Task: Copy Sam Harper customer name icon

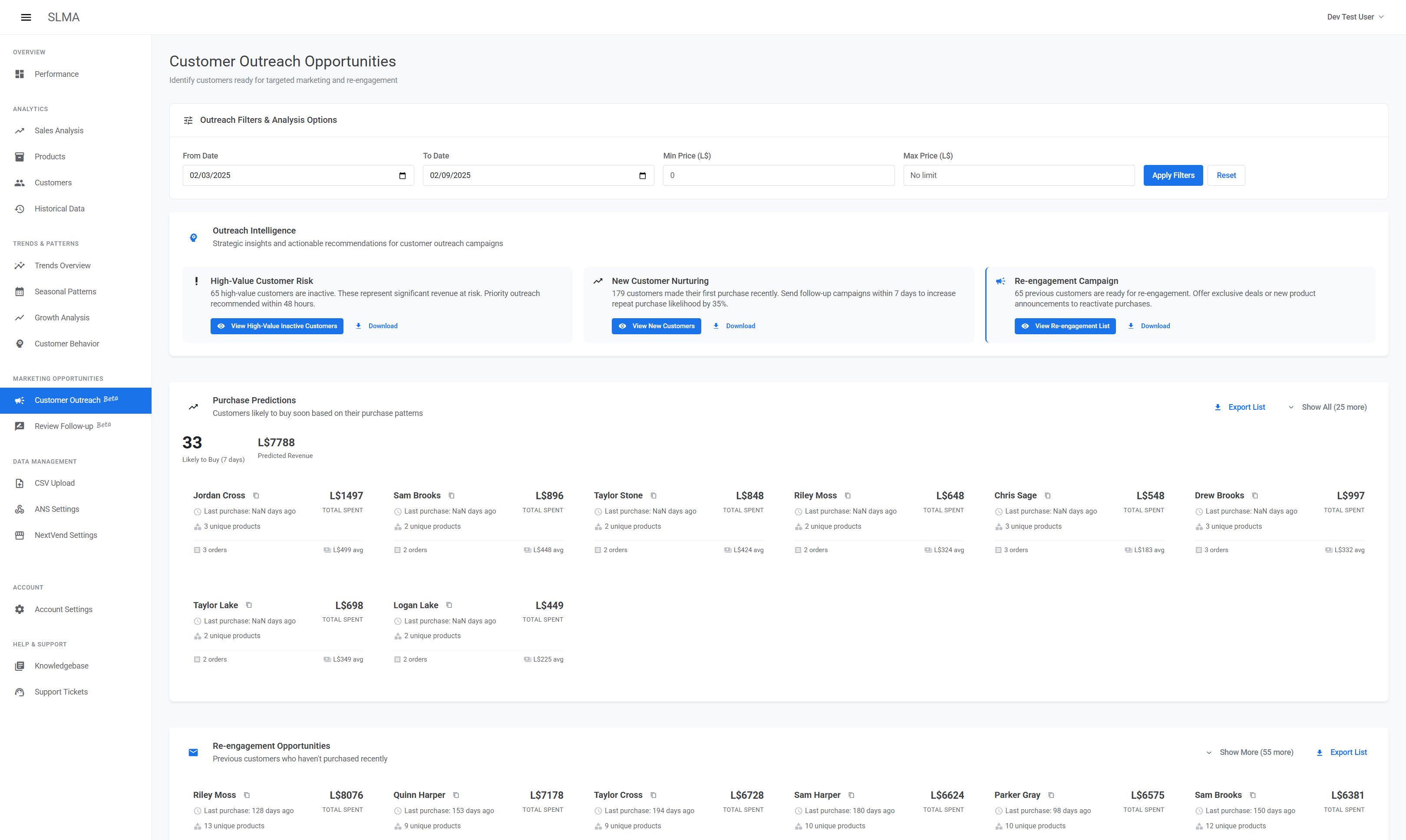Action: click(852, 795)
